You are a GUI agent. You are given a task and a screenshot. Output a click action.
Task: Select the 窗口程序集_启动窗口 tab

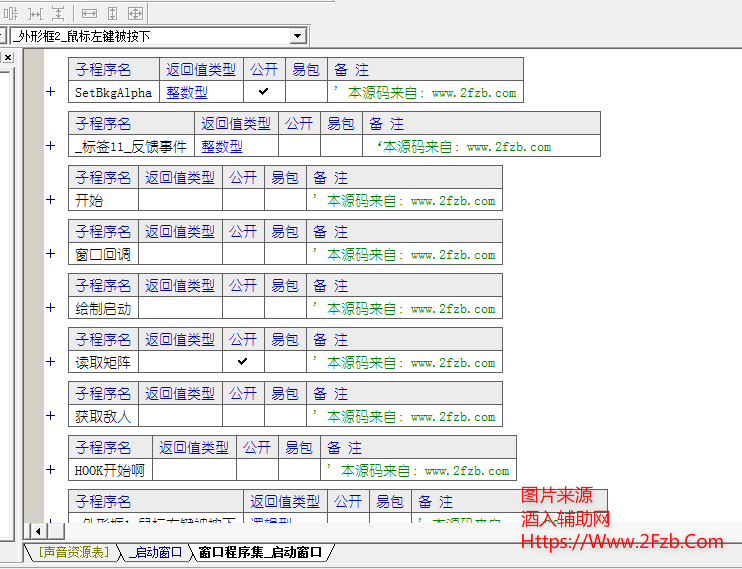click(x=260, y=552)
